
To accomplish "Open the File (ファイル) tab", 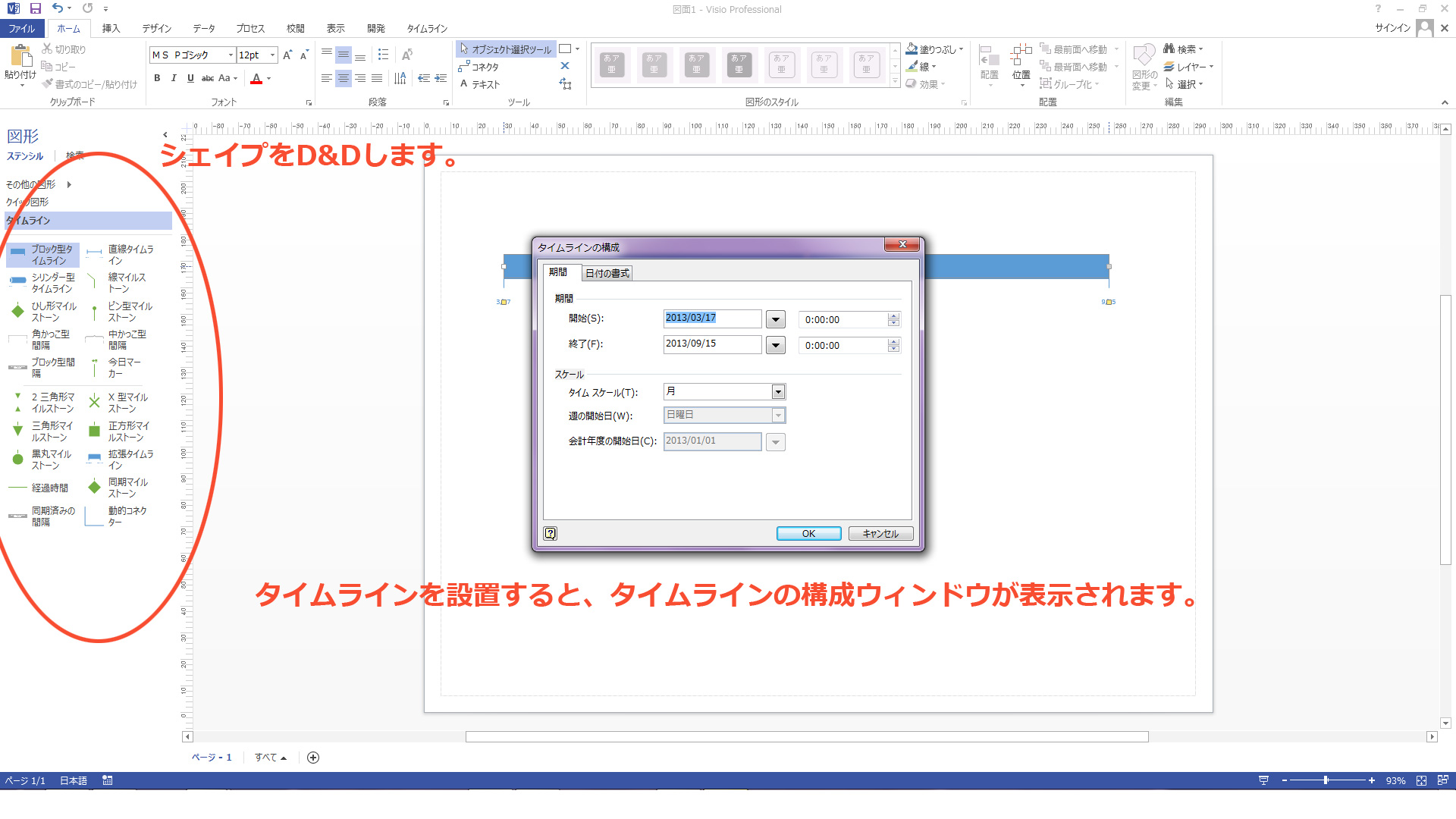I will [22, 29].
